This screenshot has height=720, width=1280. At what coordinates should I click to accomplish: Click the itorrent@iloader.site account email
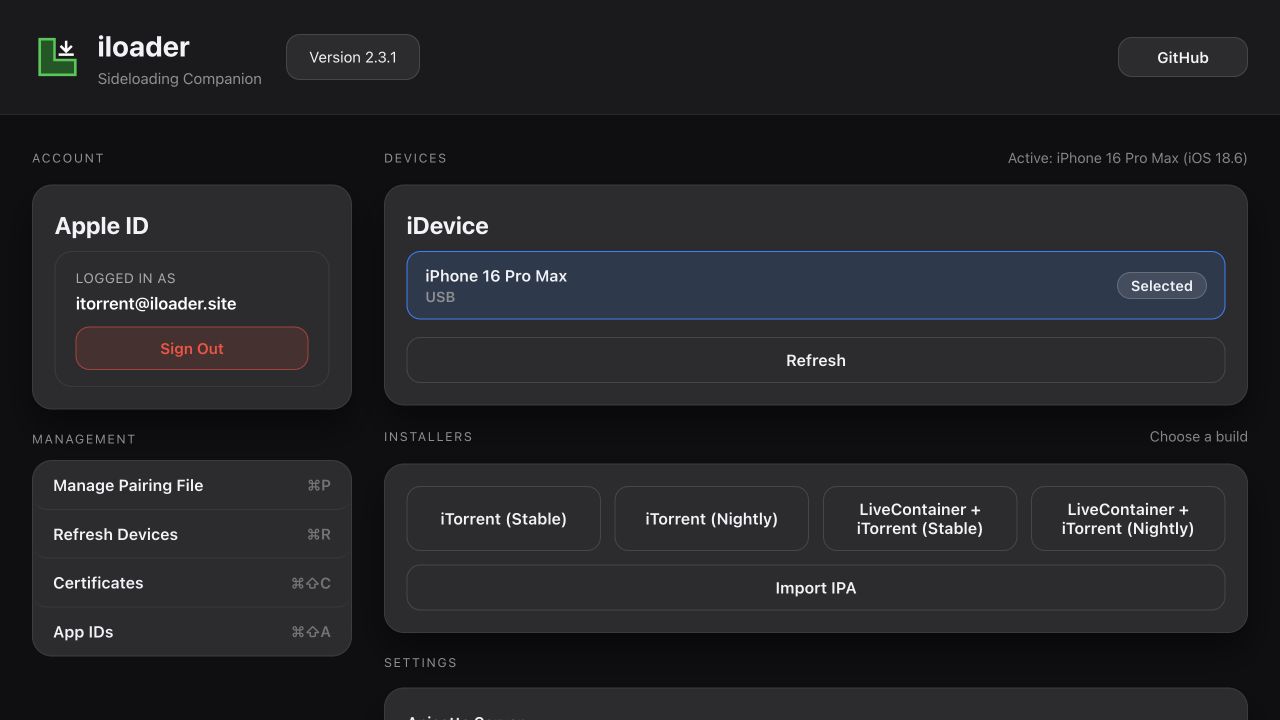coord(156,304)
